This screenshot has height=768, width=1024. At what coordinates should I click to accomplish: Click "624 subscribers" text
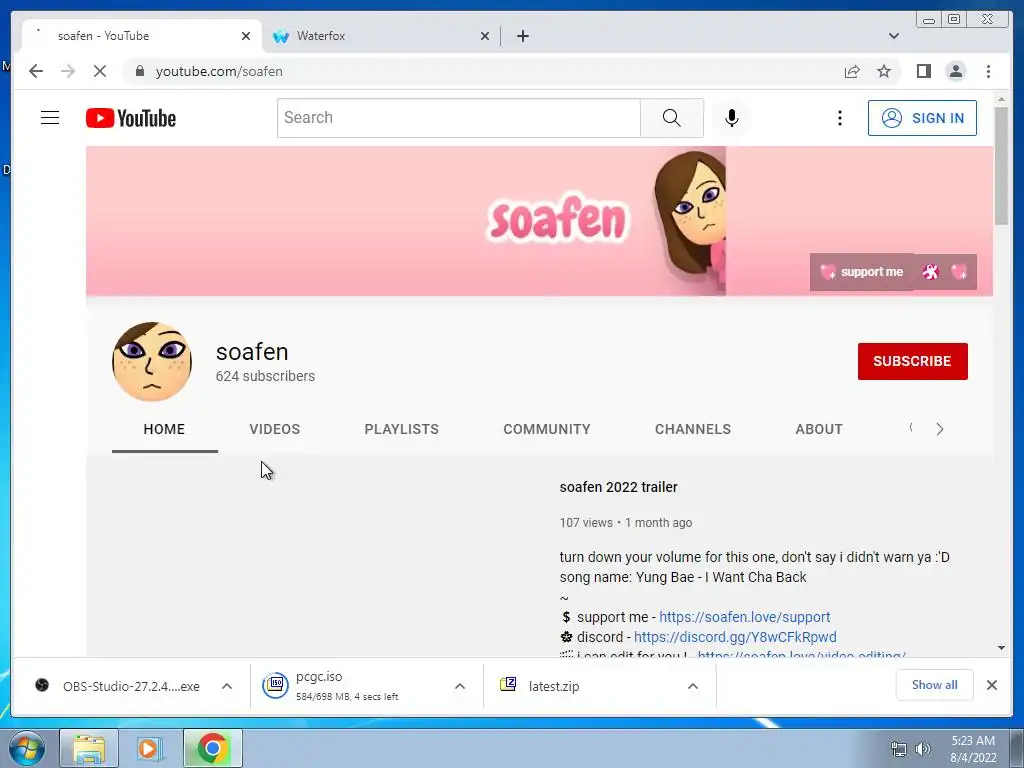pyautogui.click(x=265, y=376)
